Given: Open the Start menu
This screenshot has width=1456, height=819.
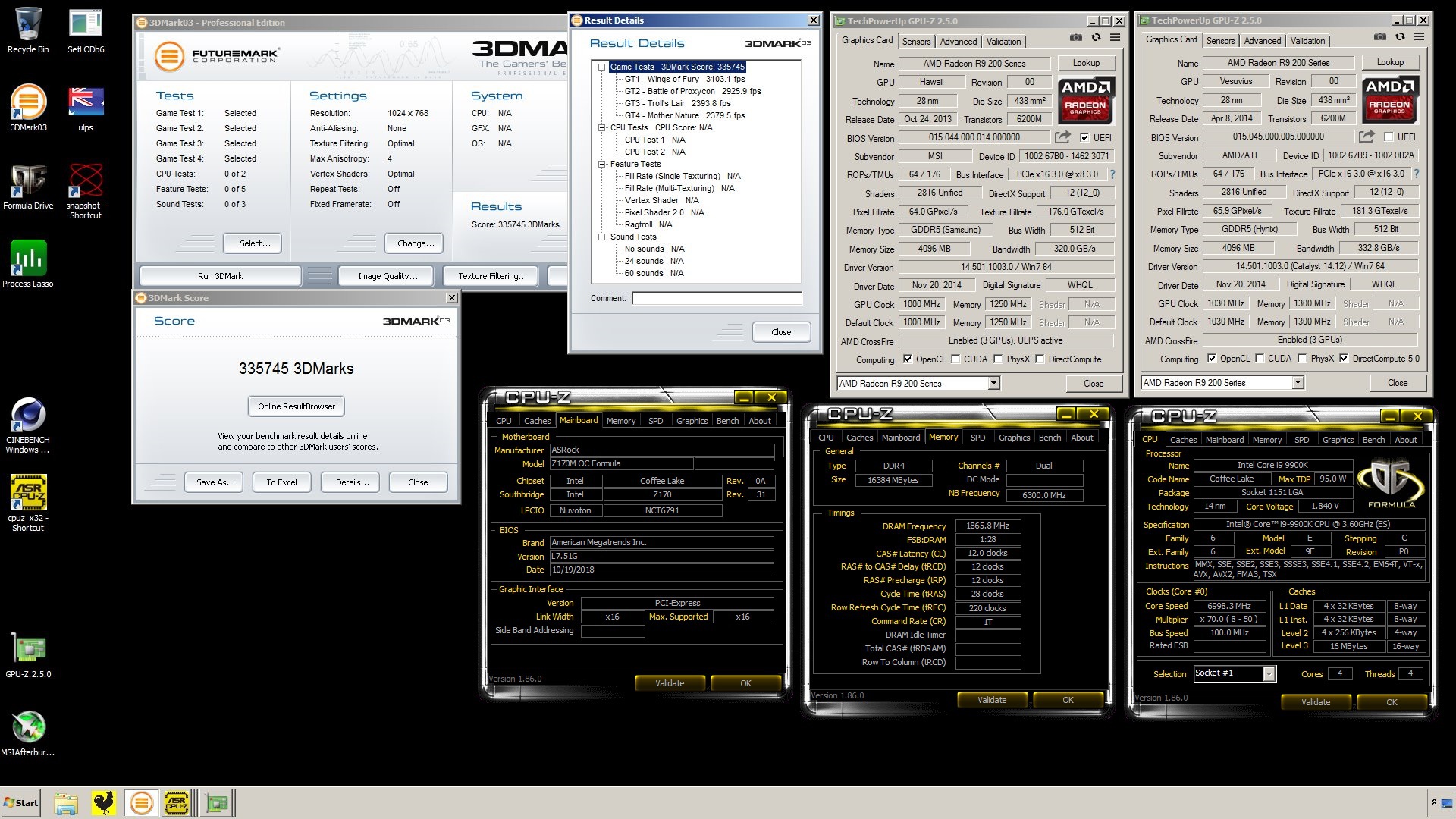Looking at the screenshot, I should coord(20,803).
